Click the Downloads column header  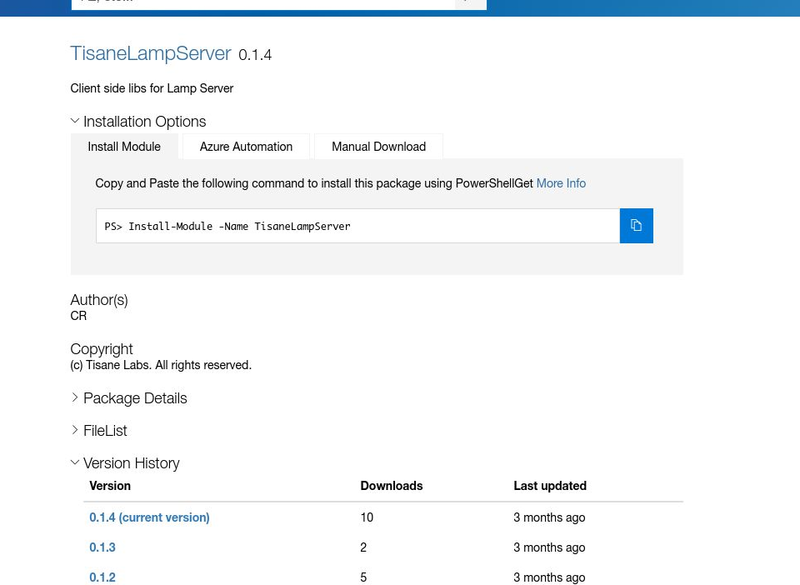[x=391, y=486]
